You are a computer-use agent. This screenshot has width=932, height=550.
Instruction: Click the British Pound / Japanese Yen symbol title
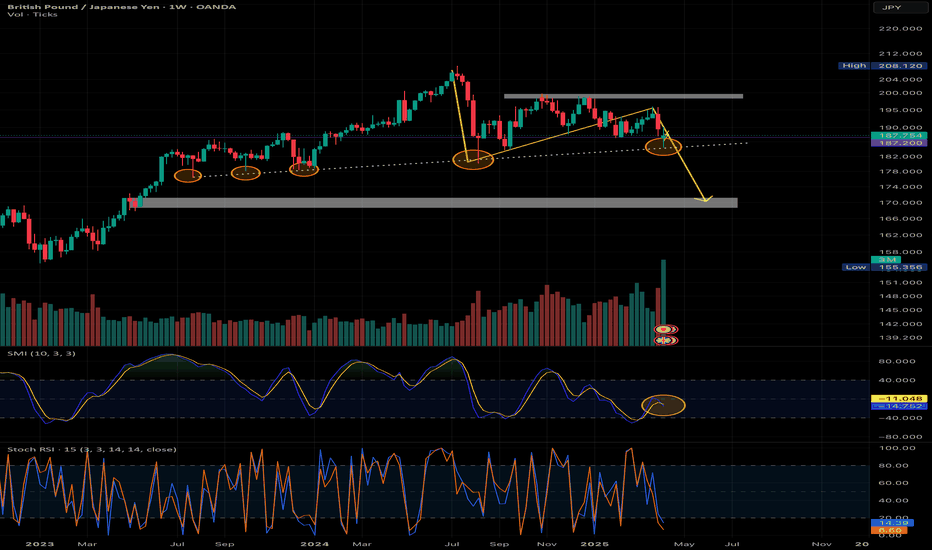click(121, 7)
